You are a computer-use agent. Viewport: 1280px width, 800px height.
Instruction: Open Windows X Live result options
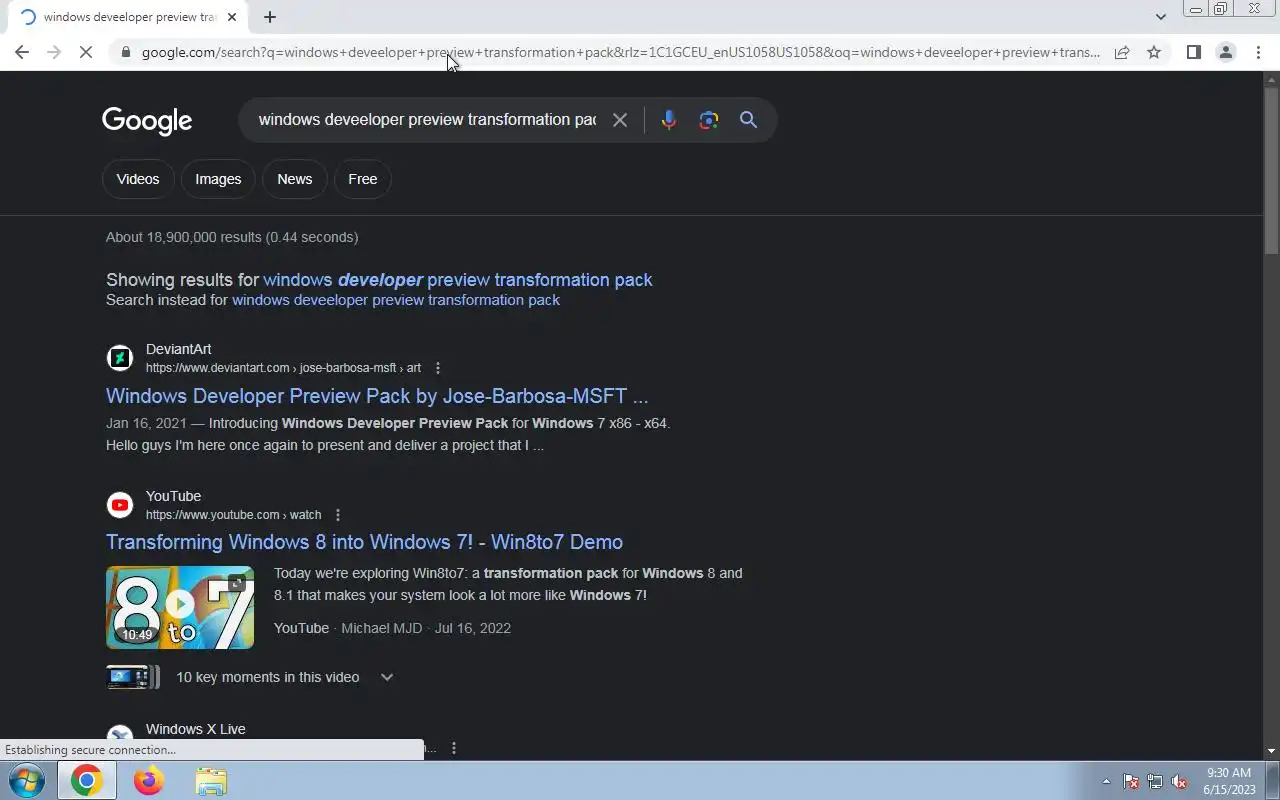coord(454,748)
